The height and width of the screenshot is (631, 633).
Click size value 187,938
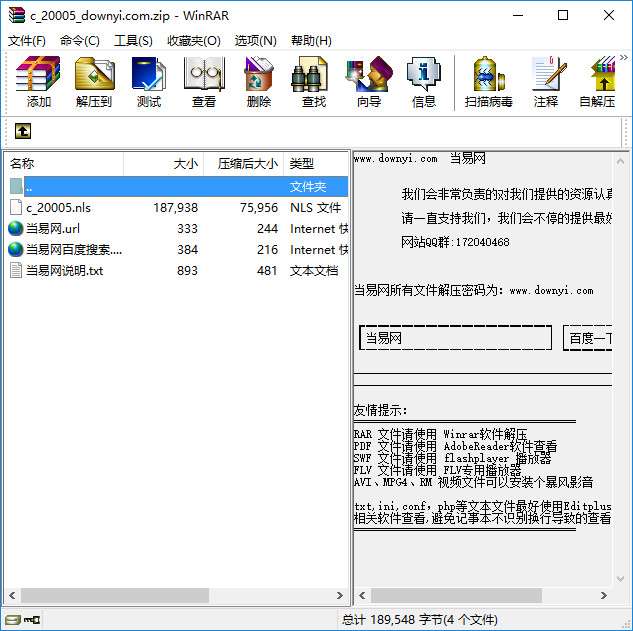[x=176, y=208]
